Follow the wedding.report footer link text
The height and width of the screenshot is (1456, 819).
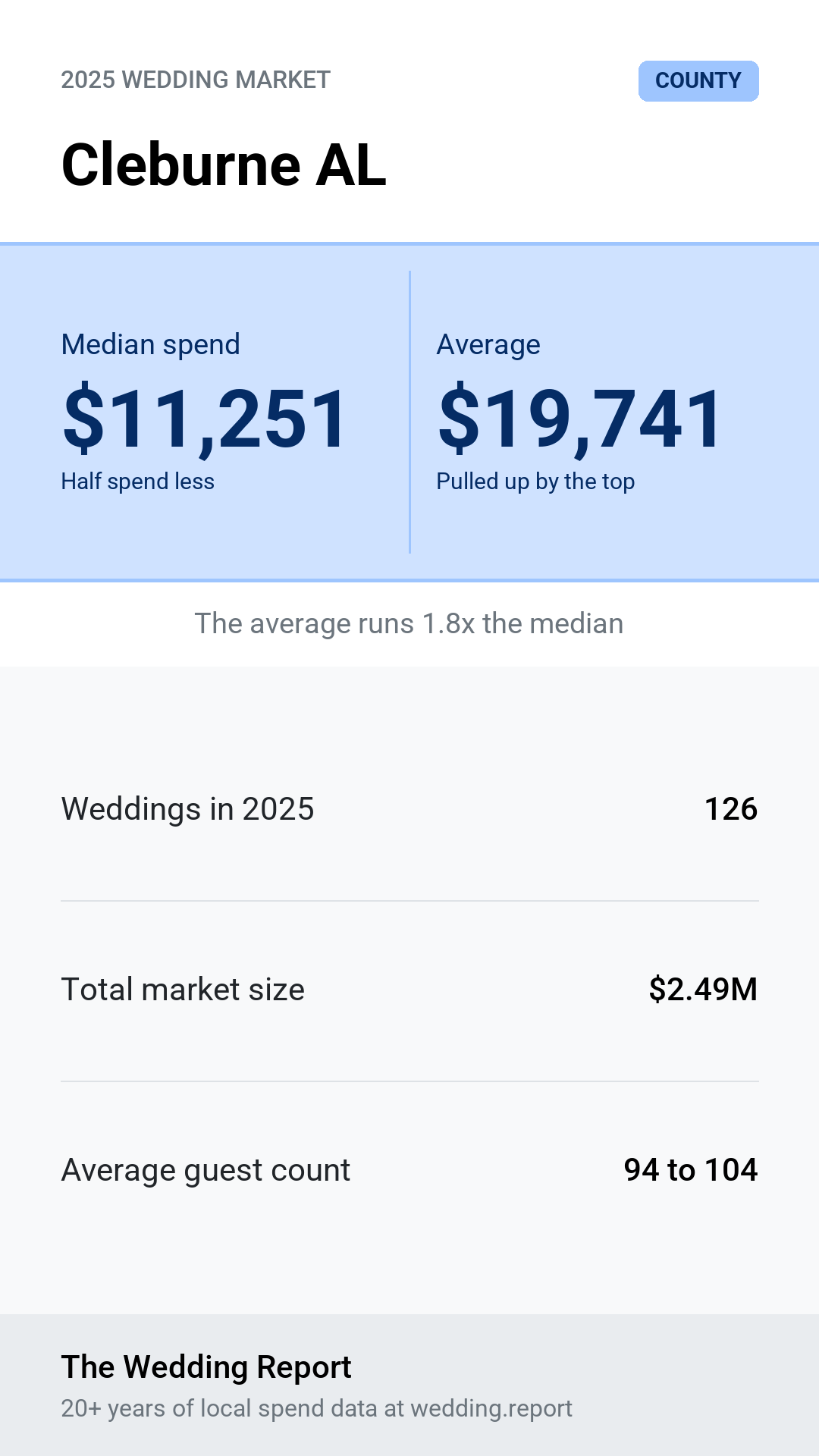coord(491,1408)
